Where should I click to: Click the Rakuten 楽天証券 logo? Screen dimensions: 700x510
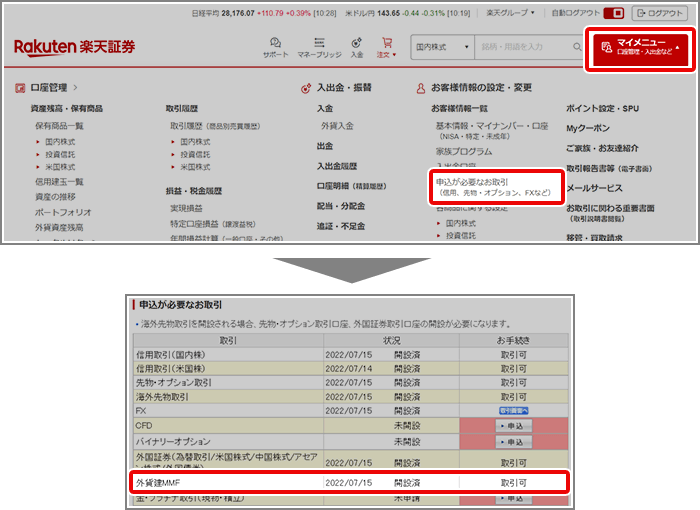coord(75,46)
